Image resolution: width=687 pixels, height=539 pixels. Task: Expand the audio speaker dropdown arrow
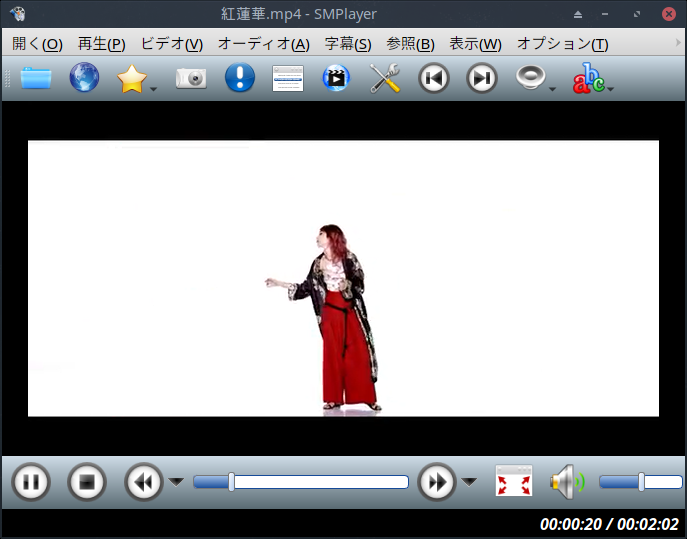point(552,89)
